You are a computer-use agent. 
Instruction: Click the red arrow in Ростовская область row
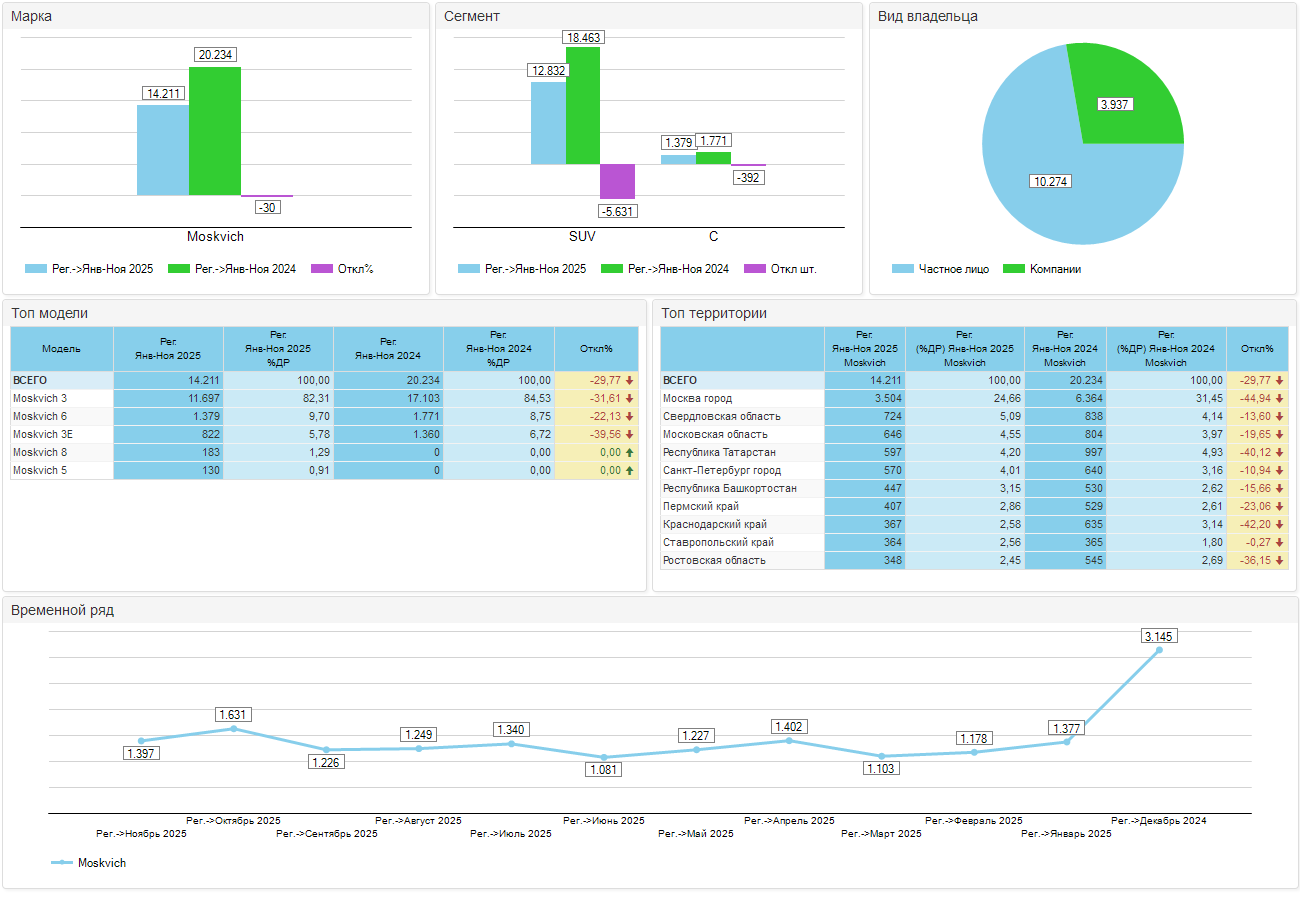click(x=1279, y=560)
